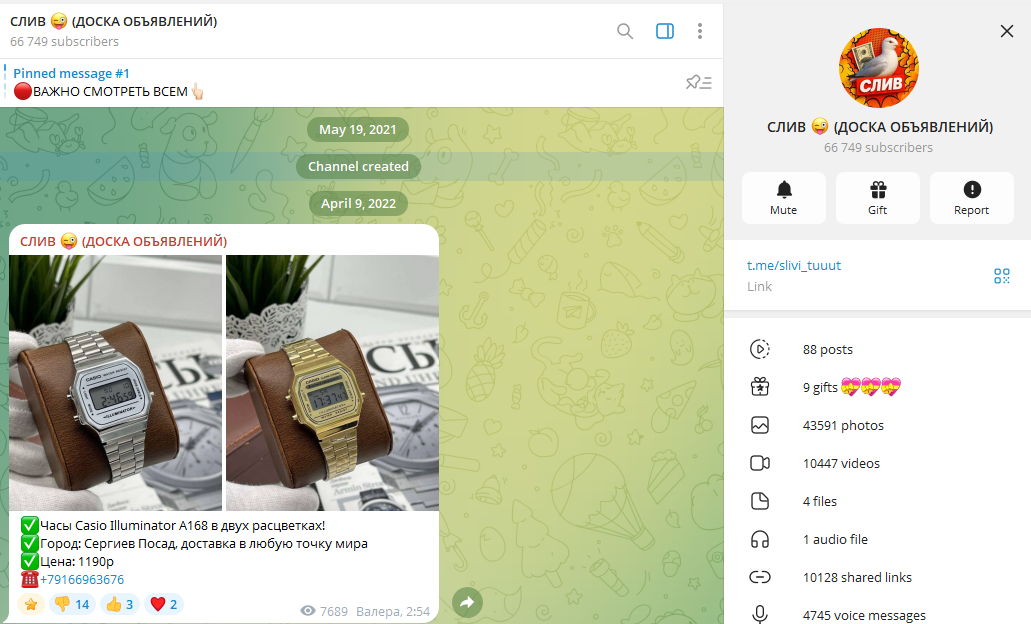Show the QR code for the channel link
The image size is (1031, 624).
tap(1001, 276)
